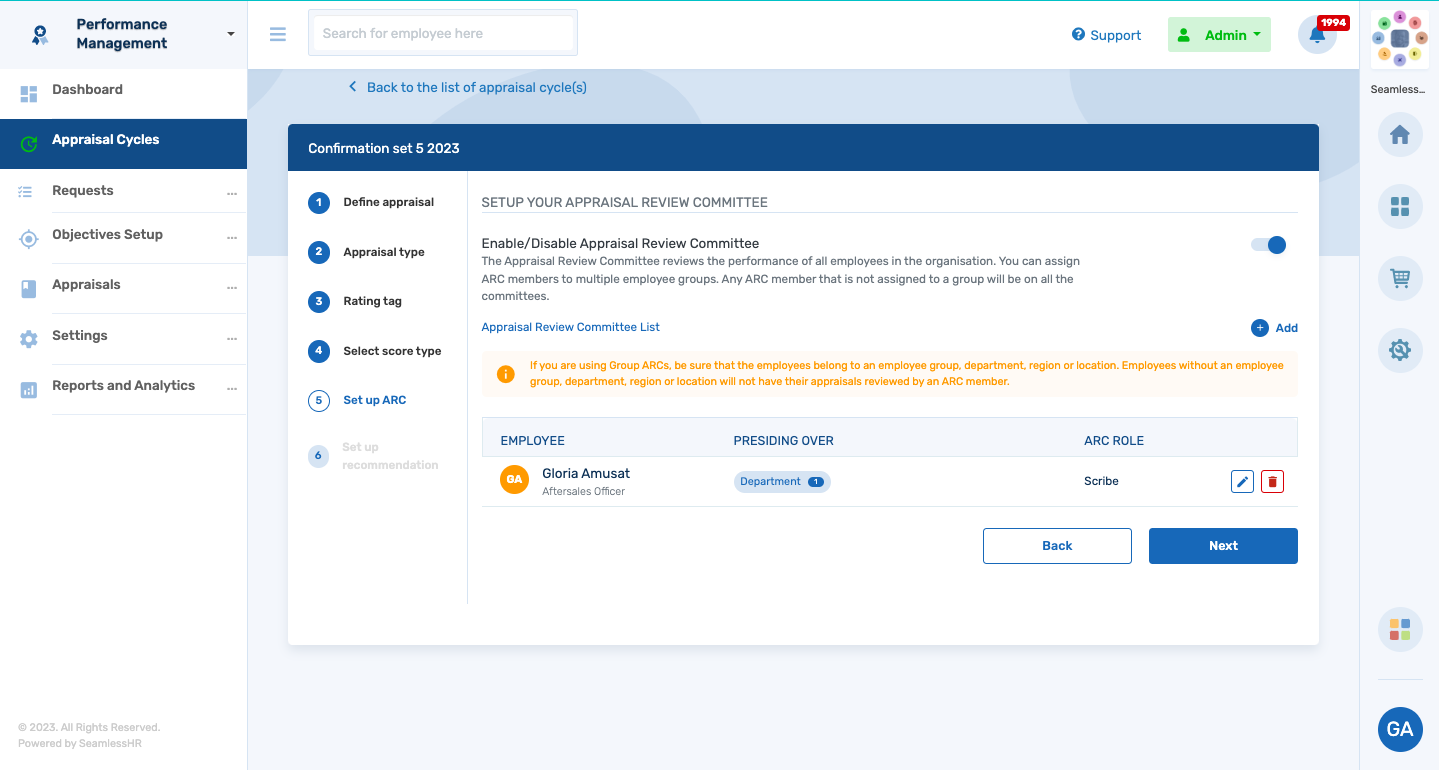The image size is (1439, 770).
Task: Delete Gloria Amusat using the red trash icon
Action: [1272, 482]
